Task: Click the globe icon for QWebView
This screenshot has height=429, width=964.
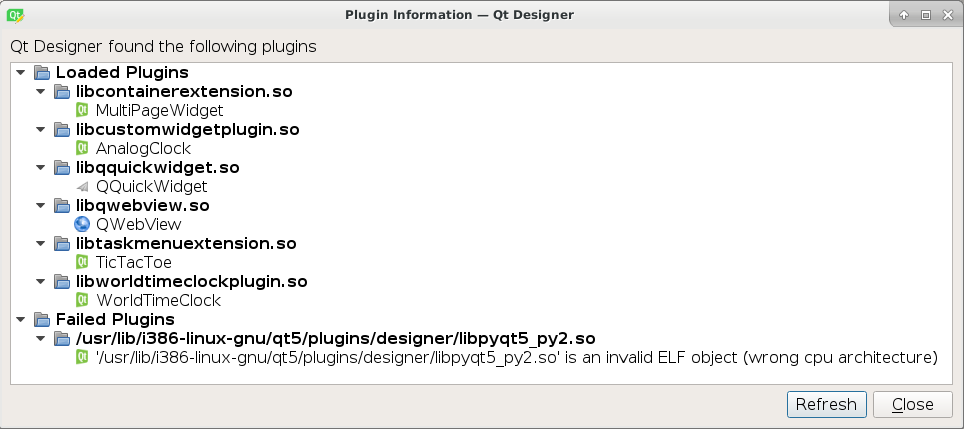Action: click(x=82, y=224)
